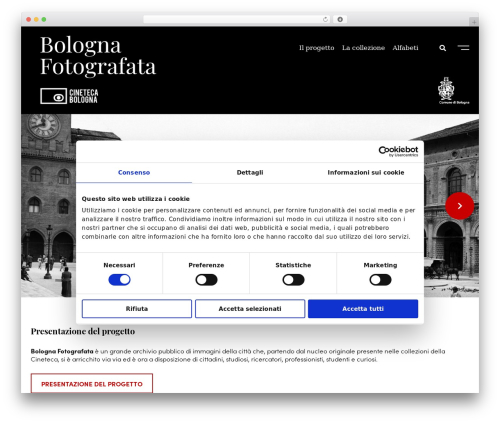Open the La collezione menu item
Screen dimensions: 500x423
click(363, 48)
